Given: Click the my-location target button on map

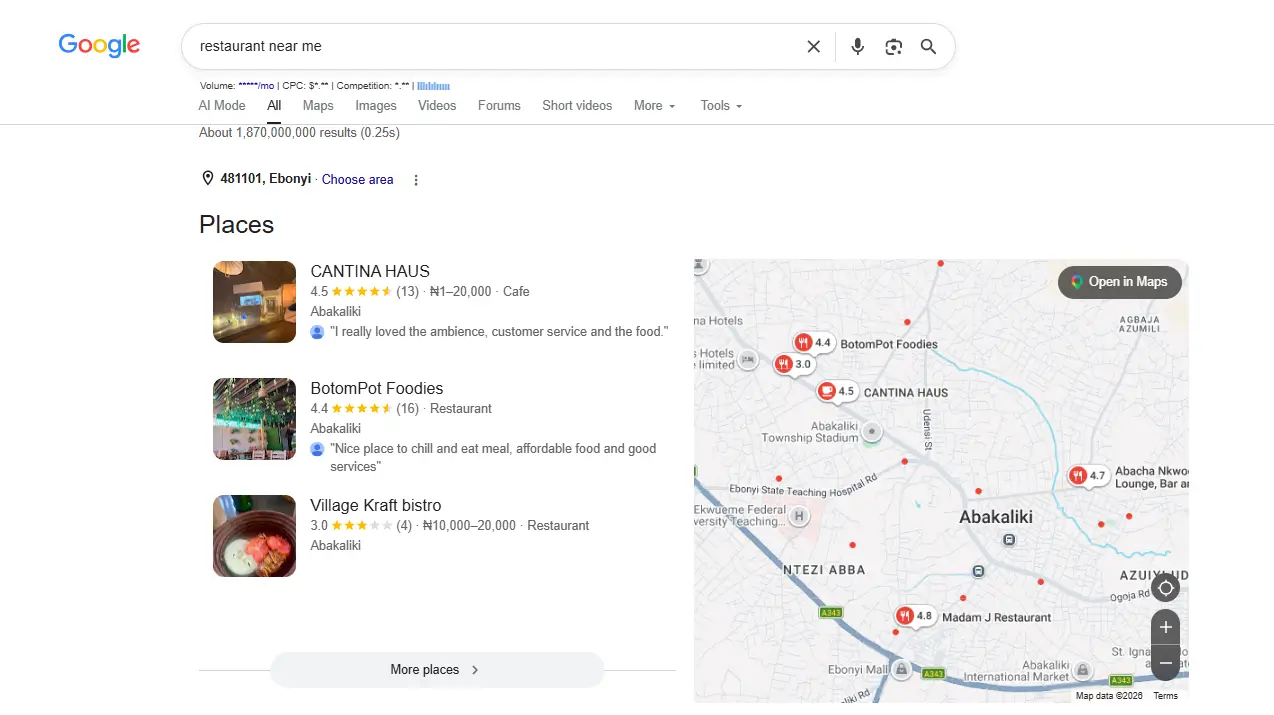Looking at the screenshot, I should (1165, 587).
